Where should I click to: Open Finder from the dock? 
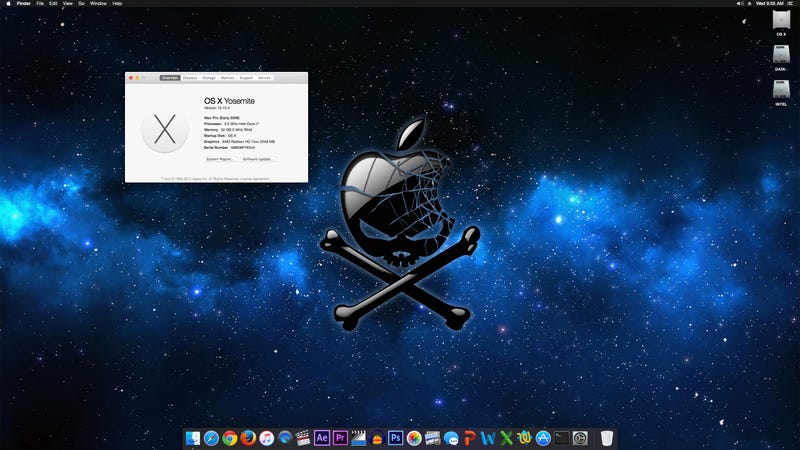tap(193, 438)
